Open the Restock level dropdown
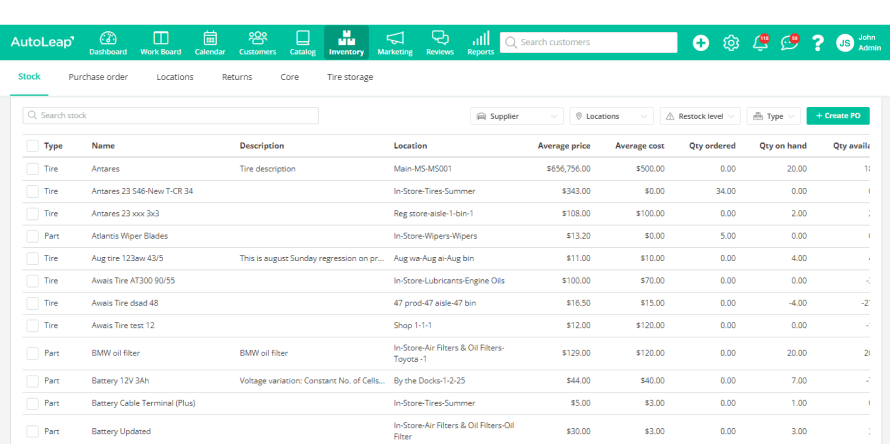Screen dimensions: 890x444 [700, 116]
